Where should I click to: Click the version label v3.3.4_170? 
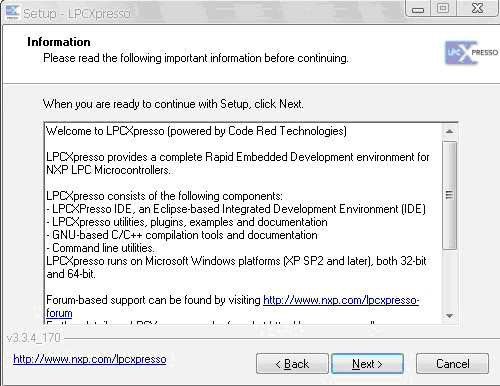click(x=34, y=338)
